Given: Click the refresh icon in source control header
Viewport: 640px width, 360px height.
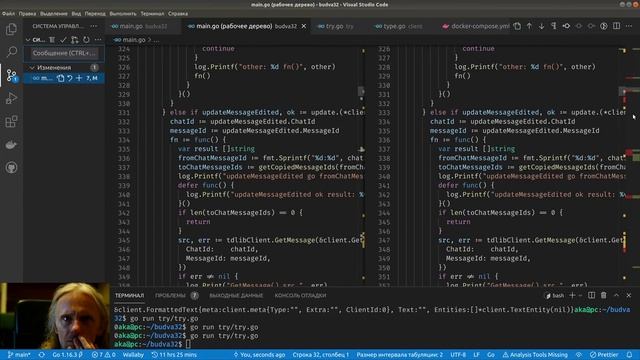Looking at the screenshot, I should click(x=86, y=40).
